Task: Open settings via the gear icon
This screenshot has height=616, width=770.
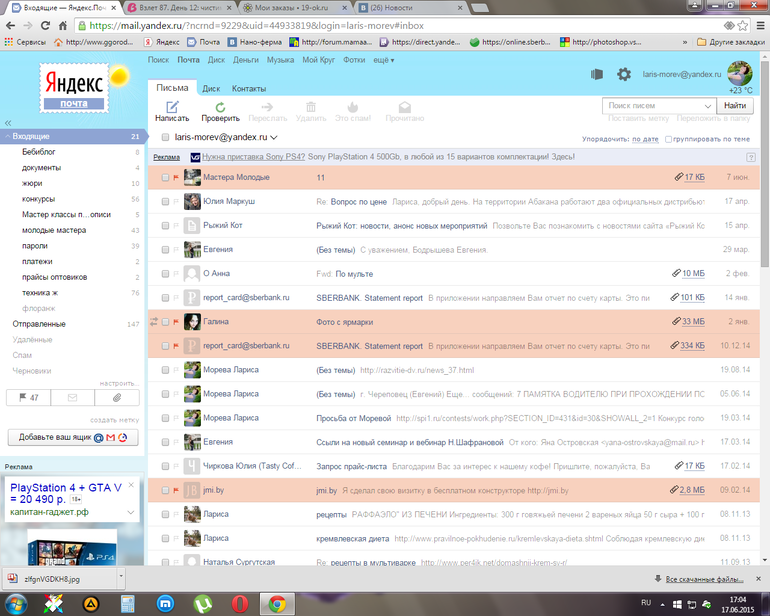Action: (624, 74)
